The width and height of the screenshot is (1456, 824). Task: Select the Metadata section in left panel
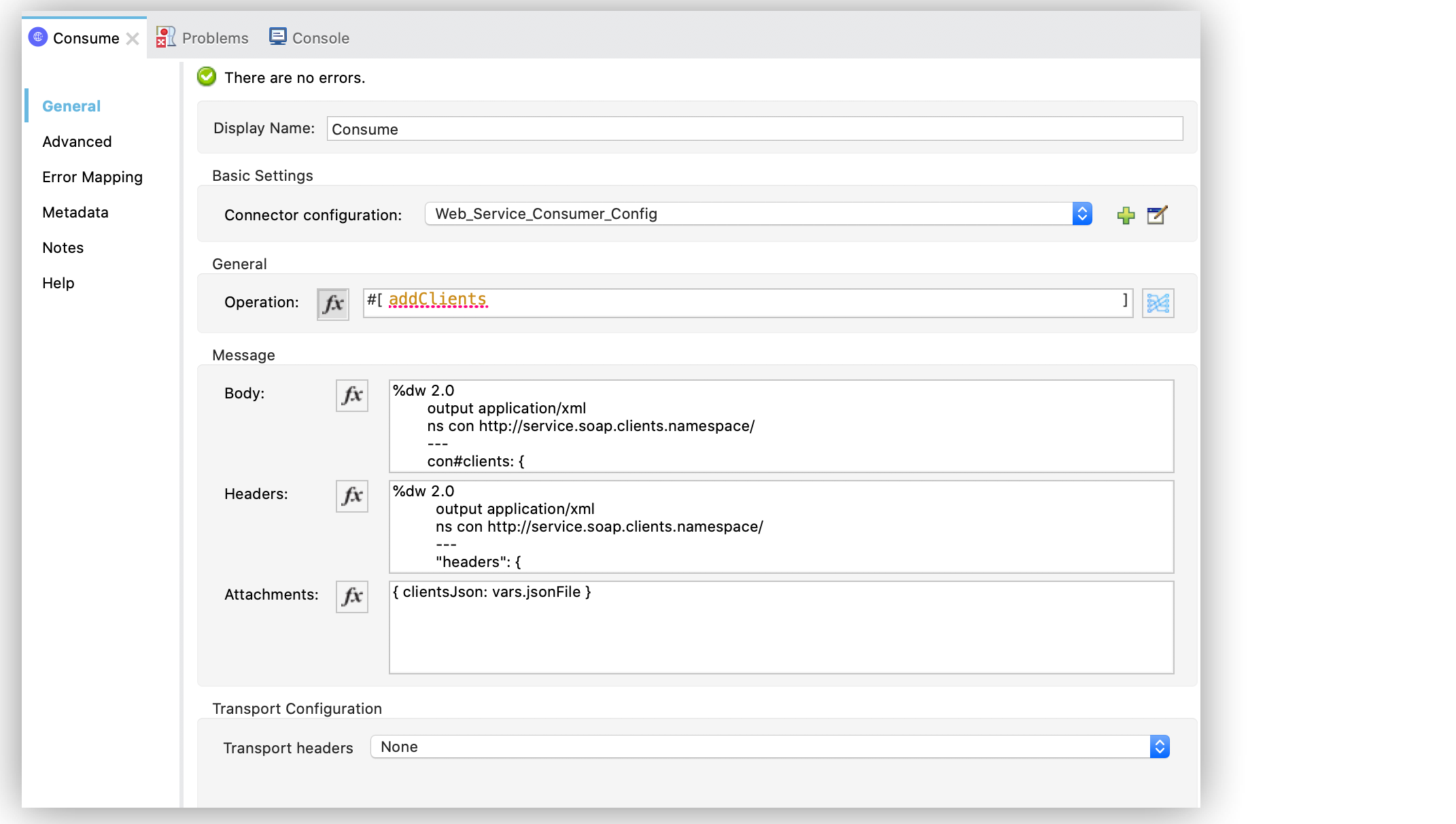pyautogui.click(x=75, y=212)
